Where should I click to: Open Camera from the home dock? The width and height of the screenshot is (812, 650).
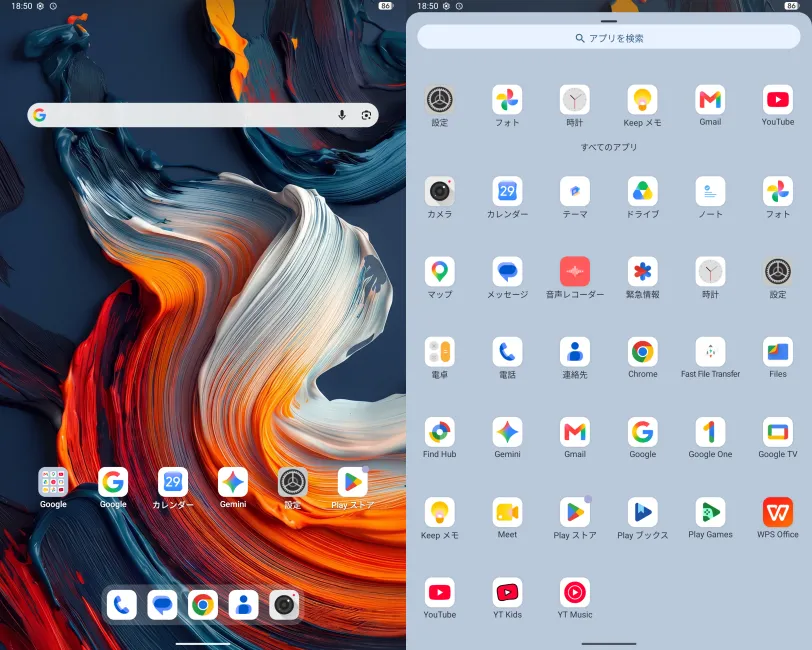[284, 604]
